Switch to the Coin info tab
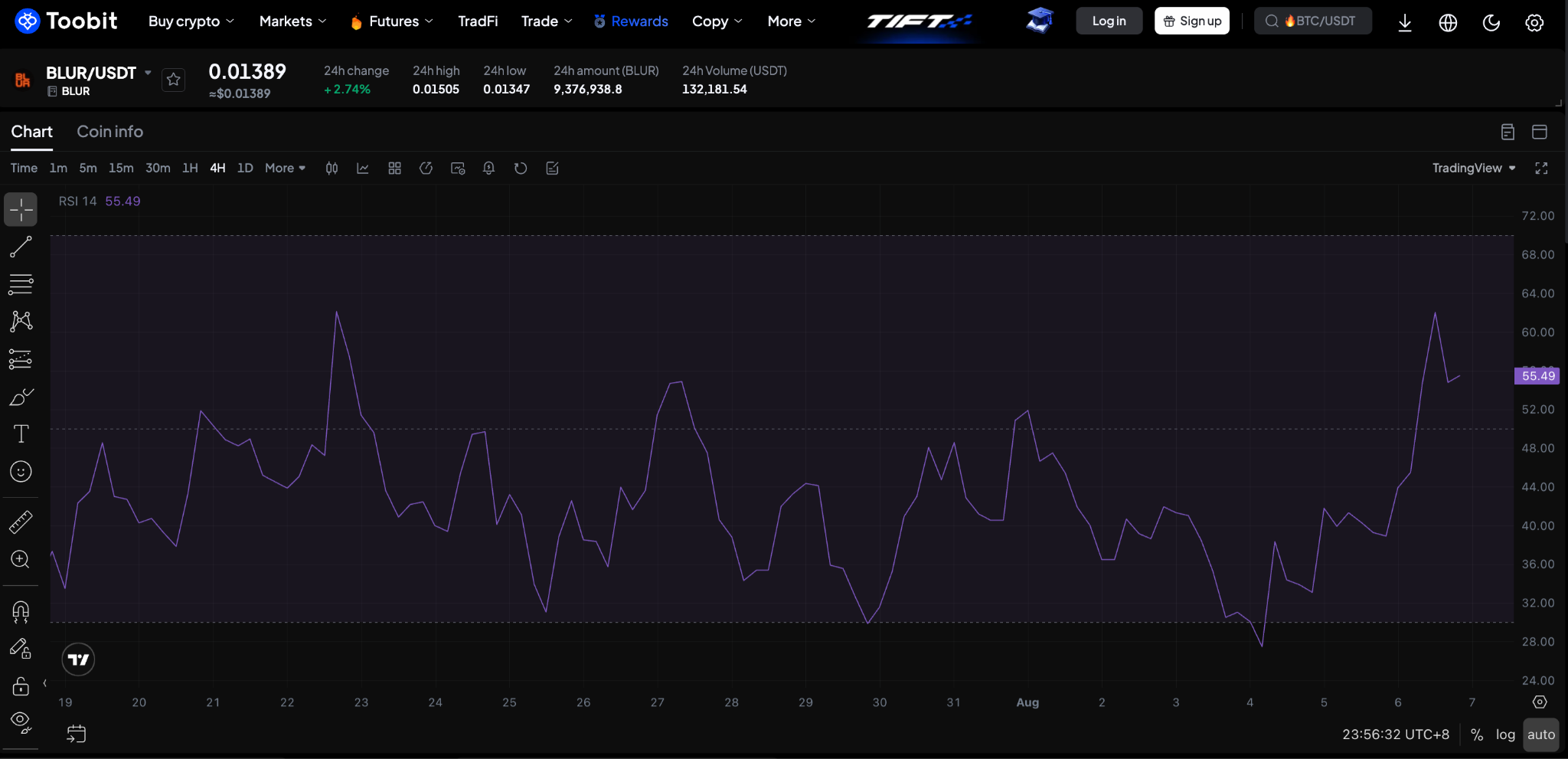The width and height of the screenshot is (1568, 759). (x=109, y=132)
